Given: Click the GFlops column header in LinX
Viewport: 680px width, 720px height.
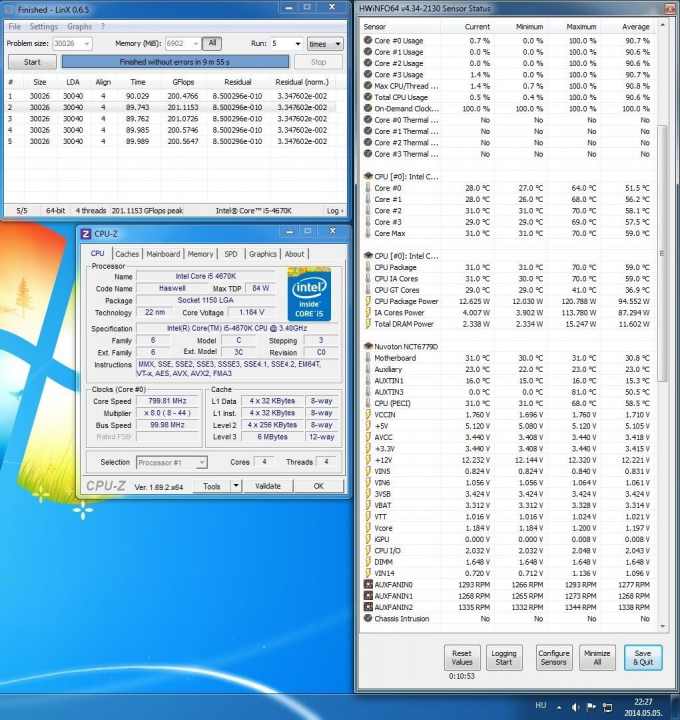Looking at the screenshot, I should pos(183,82).
